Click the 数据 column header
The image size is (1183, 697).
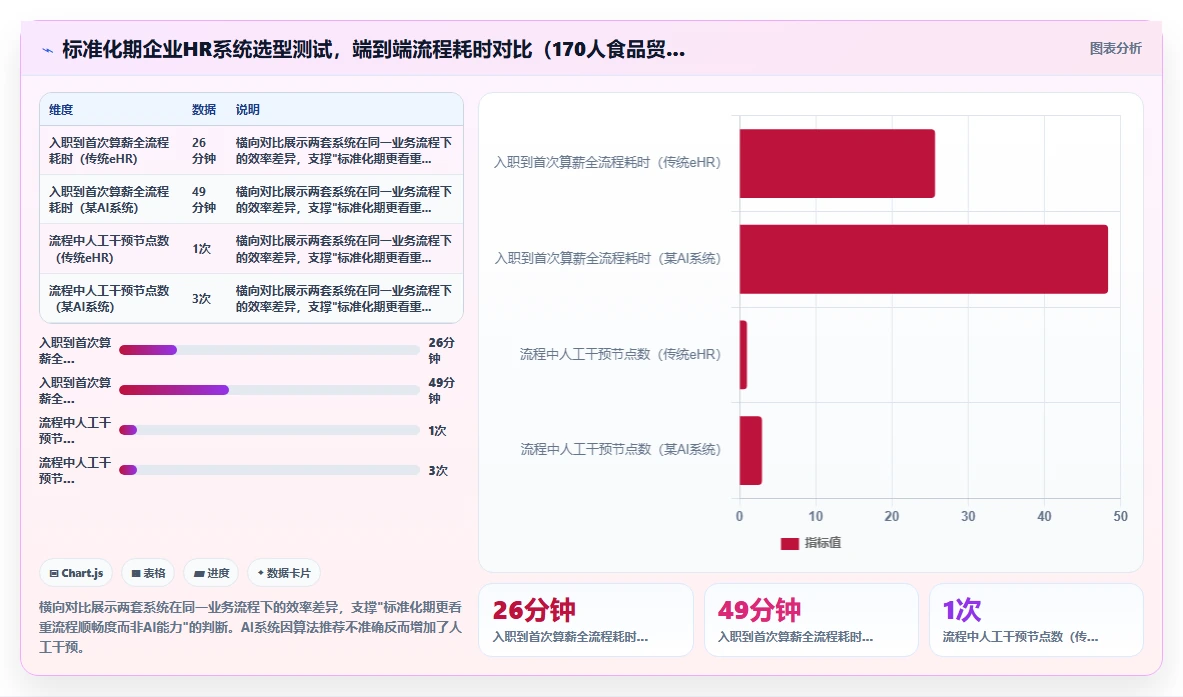(204, 109)
